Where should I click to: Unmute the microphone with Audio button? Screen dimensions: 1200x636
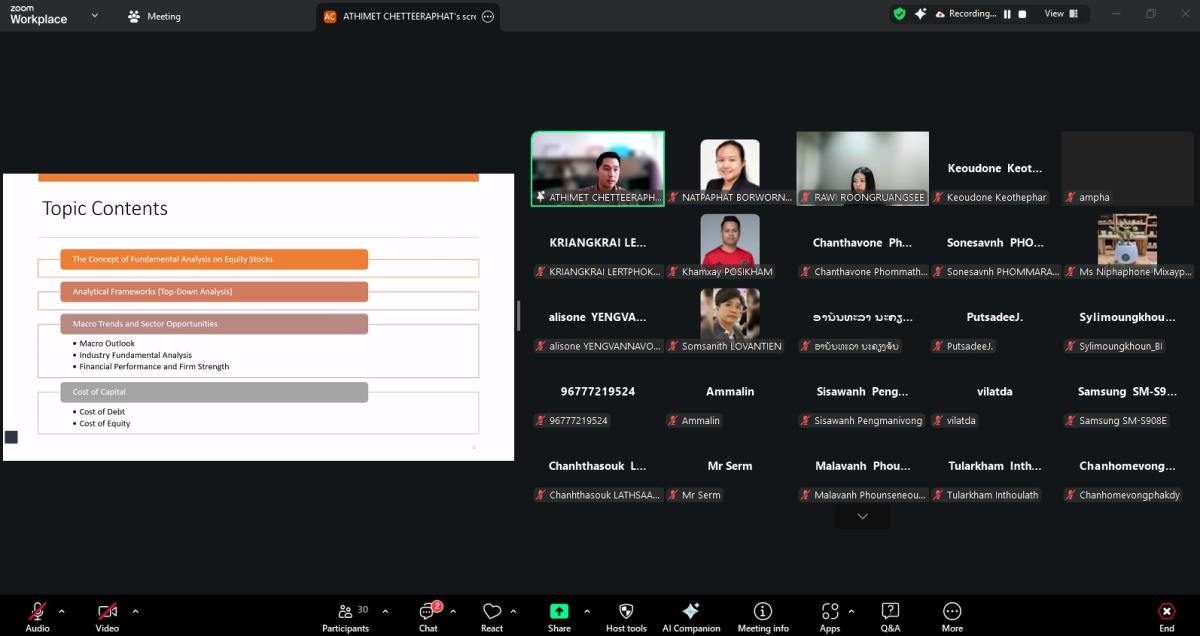coord(37,612)
